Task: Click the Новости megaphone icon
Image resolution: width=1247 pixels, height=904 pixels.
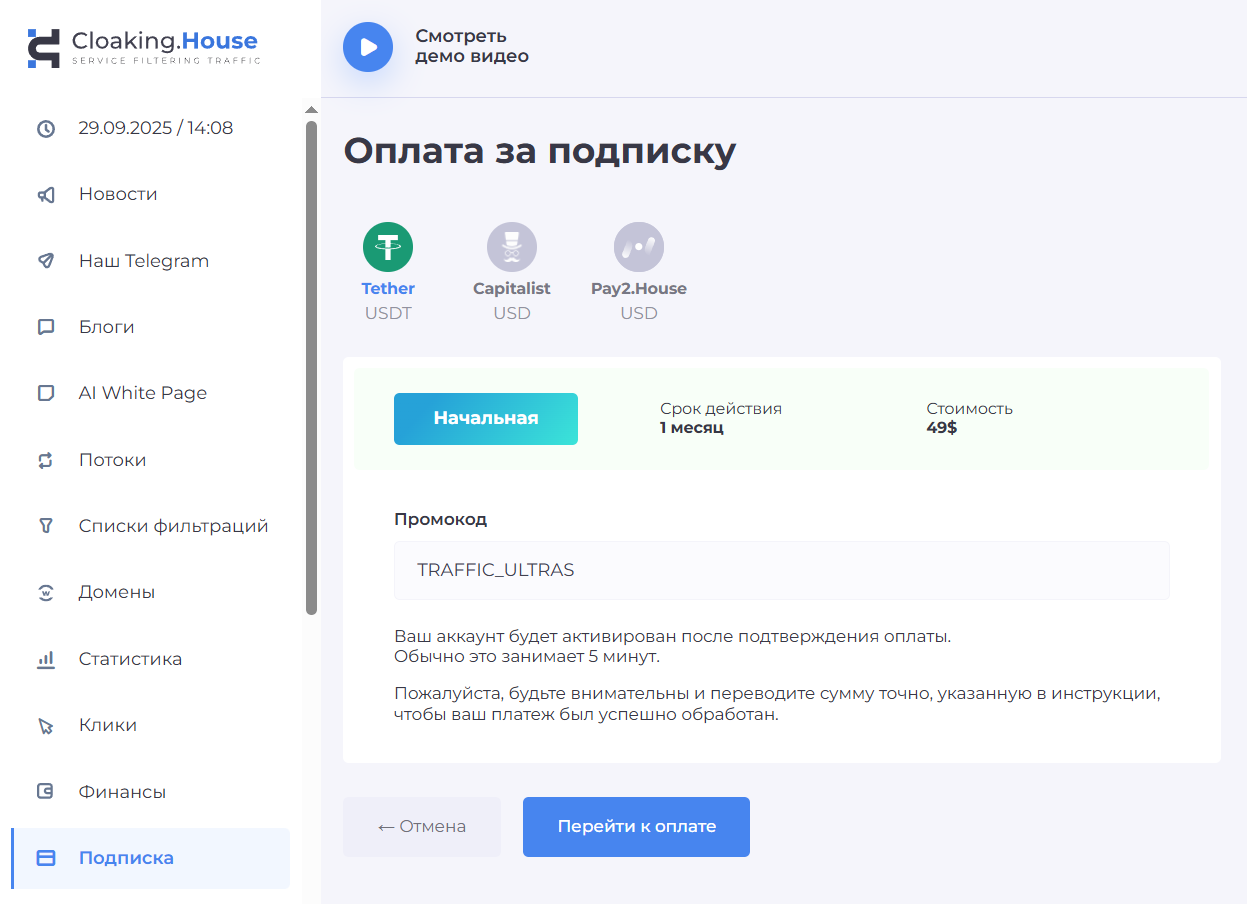Action: click(x=46, y=195)
